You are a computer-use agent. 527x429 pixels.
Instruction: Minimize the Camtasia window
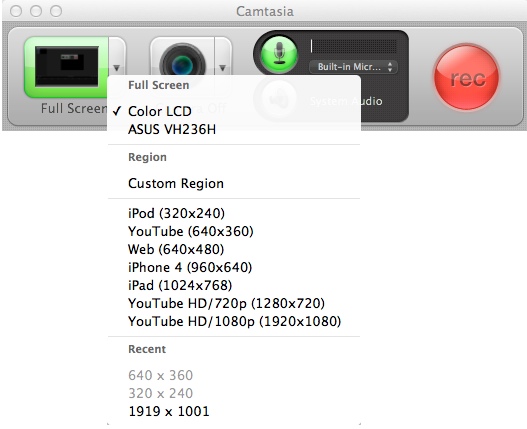(36, 11)
